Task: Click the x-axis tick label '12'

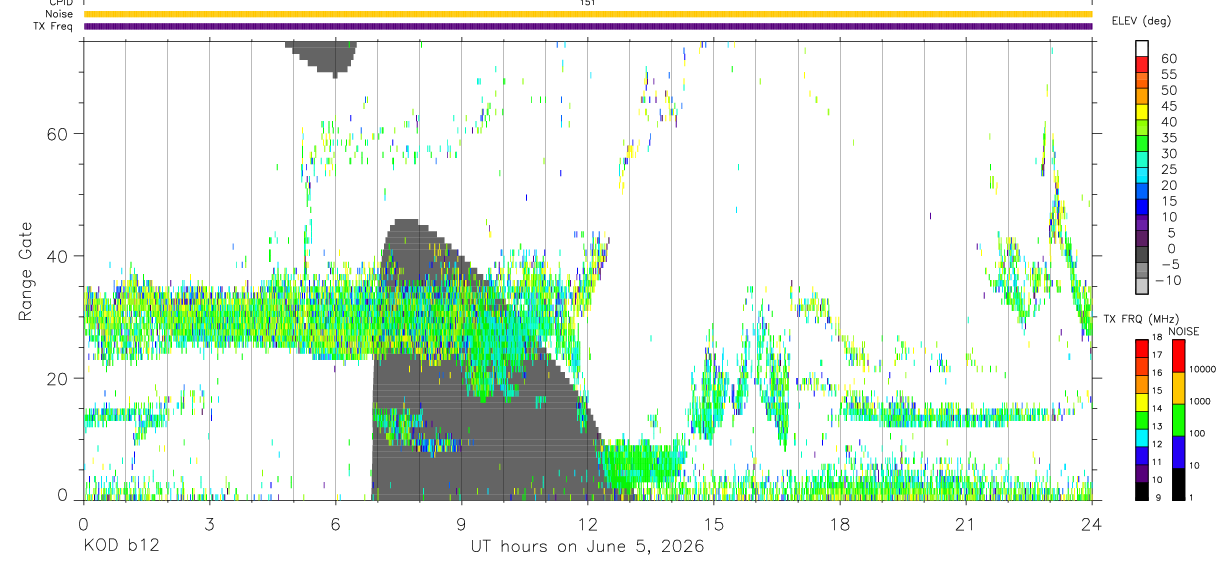Action: tap(587, 524)
